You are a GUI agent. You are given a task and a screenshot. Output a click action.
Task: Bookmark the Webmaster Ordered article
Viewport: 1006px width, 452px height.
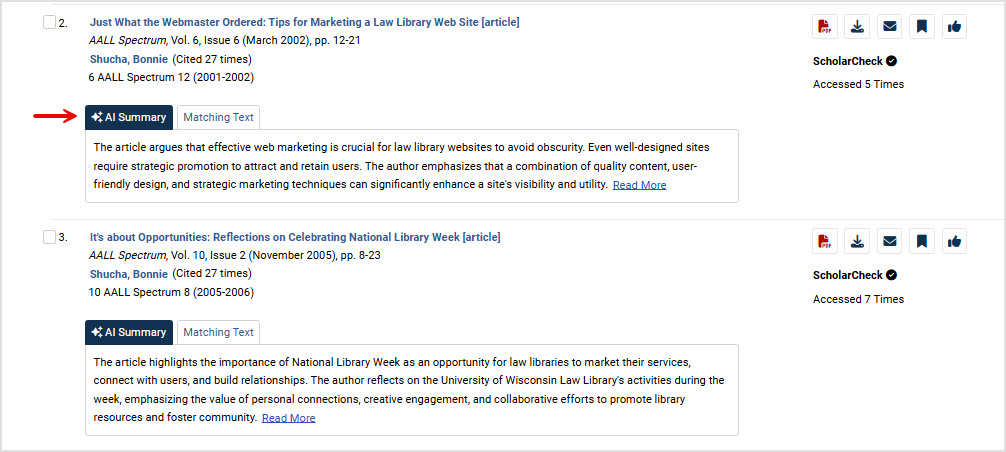pyautogui.click(x=922, y=27)
